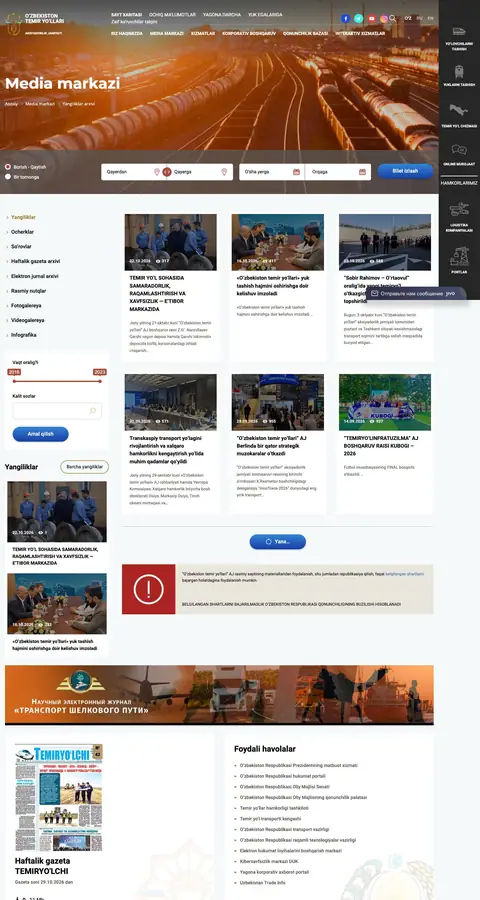Screen dimensions: 480x900
Task: Expand the Yangiliklar sidebar item
Action: (x=23, y=218)
